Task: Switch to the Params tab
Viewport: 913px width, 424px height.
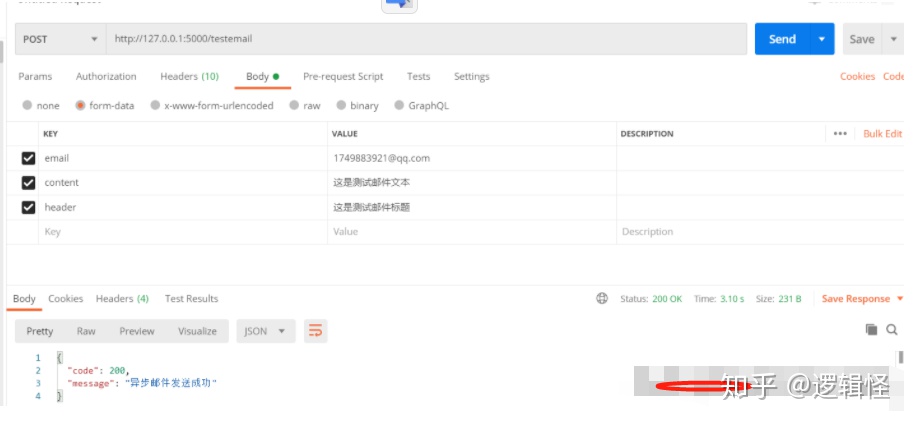Action: 35,76
